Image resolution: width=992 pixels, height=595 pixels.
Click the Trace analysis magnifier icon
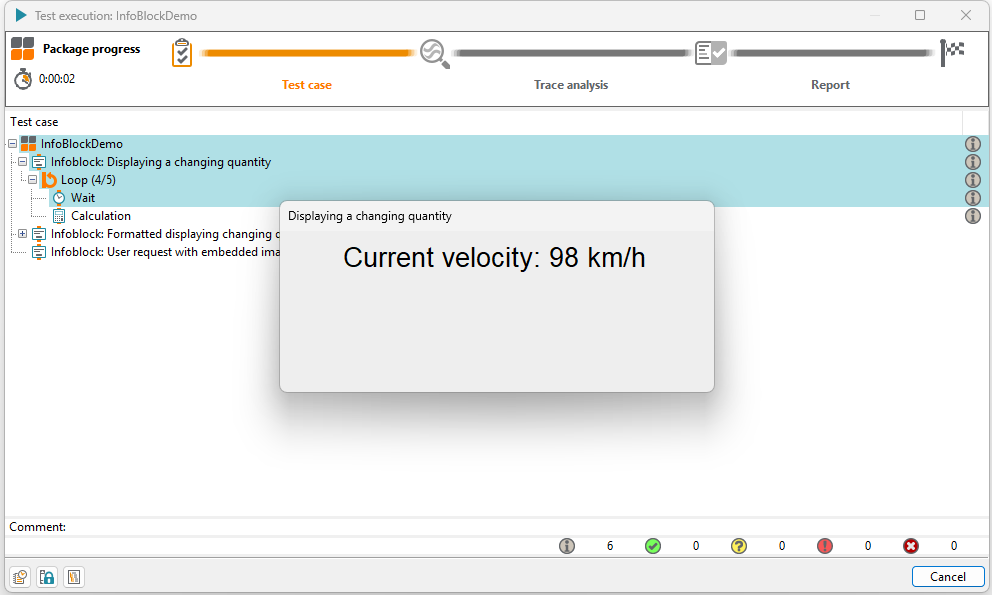[x=435, y=54]
